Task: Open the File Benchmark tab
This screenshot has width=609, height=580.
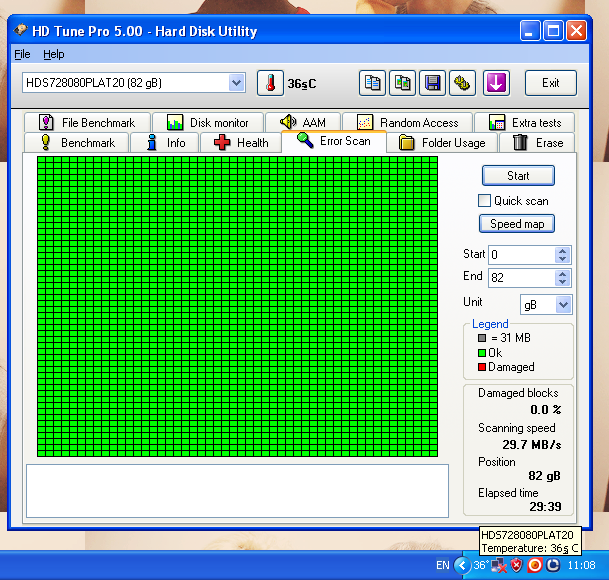Action: pyautogui.click(x=87, y=122)
